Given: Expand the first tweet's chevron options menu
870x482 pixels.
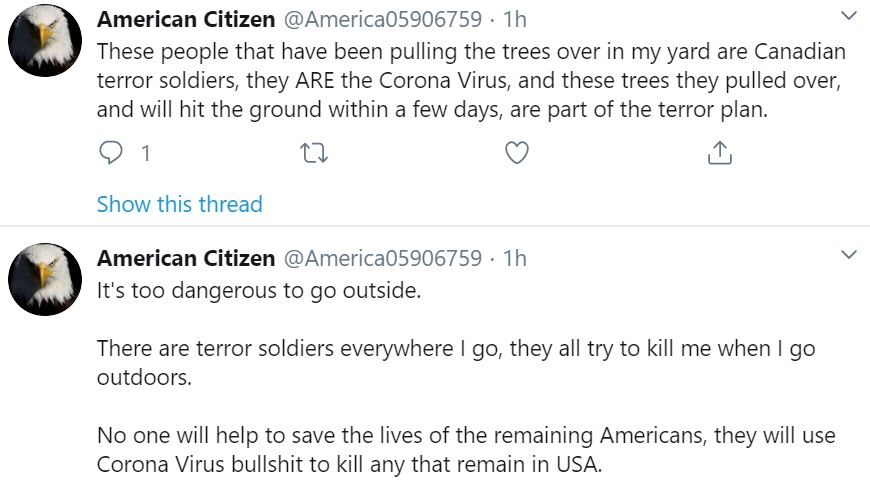Looking at the screenshot, I should [849, 16].
